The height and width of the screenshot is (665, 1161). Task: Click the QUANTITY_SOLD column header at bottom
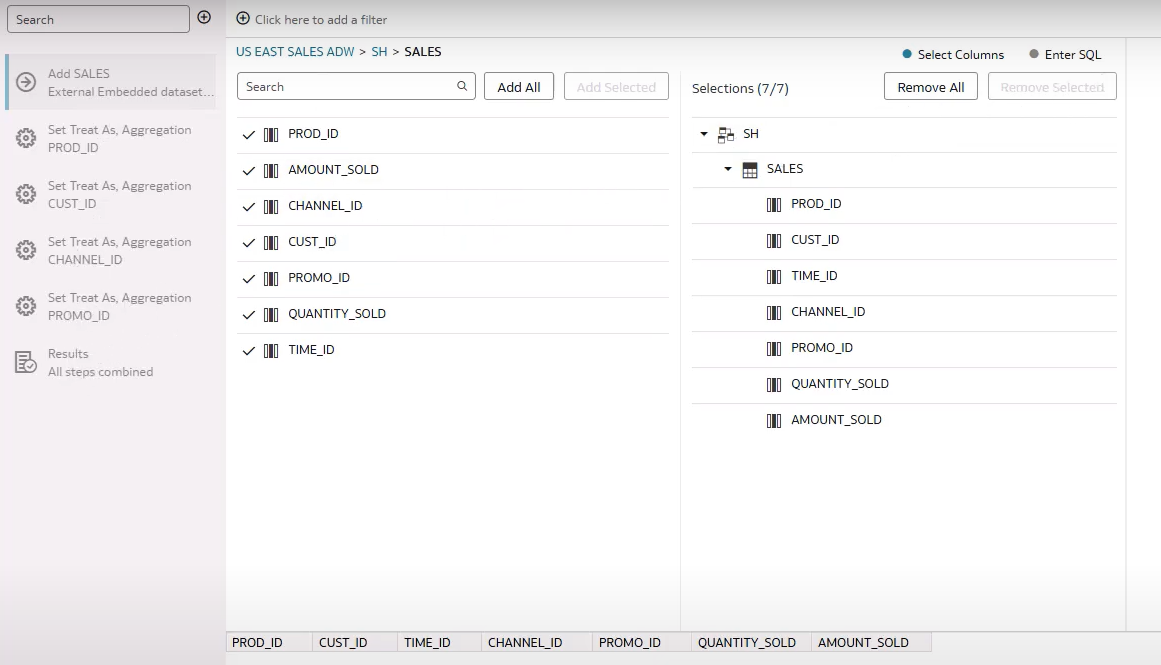[x=746, y=643]
